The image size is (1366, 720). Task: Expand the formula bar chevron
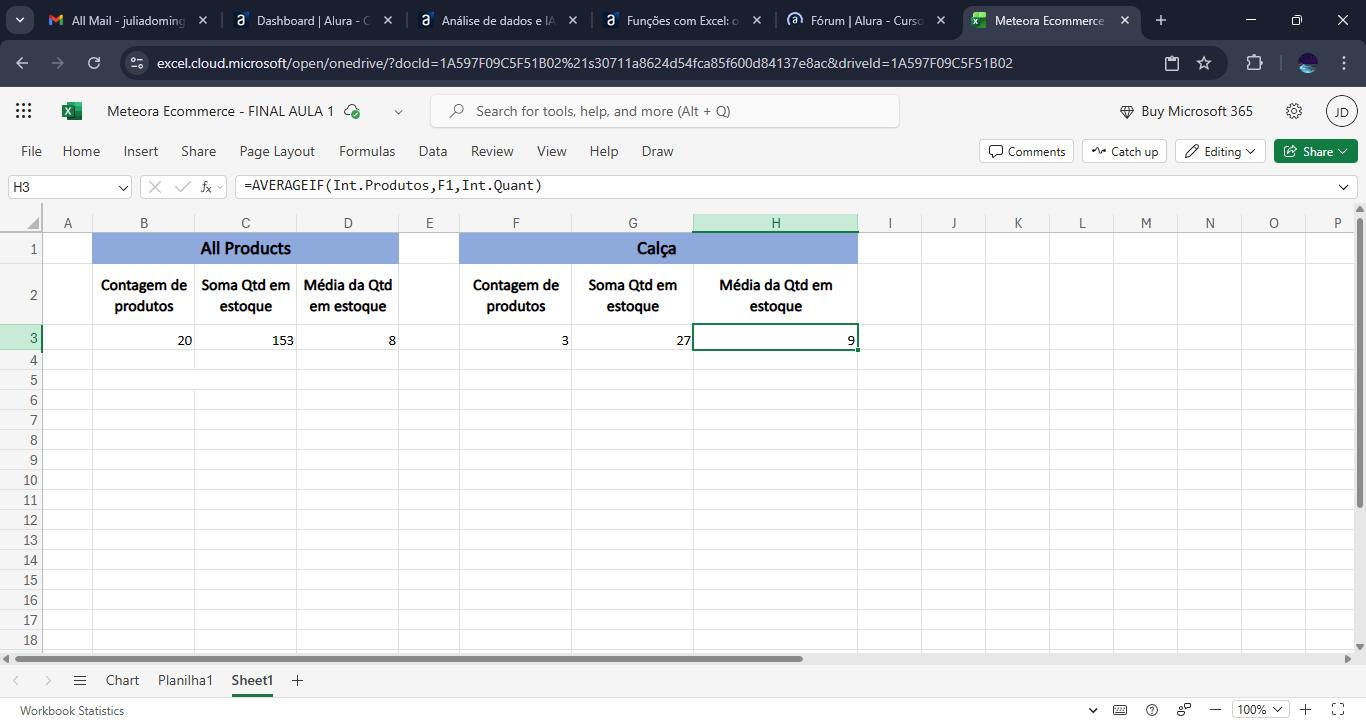pyautogui.click(x=1343, y=187)
